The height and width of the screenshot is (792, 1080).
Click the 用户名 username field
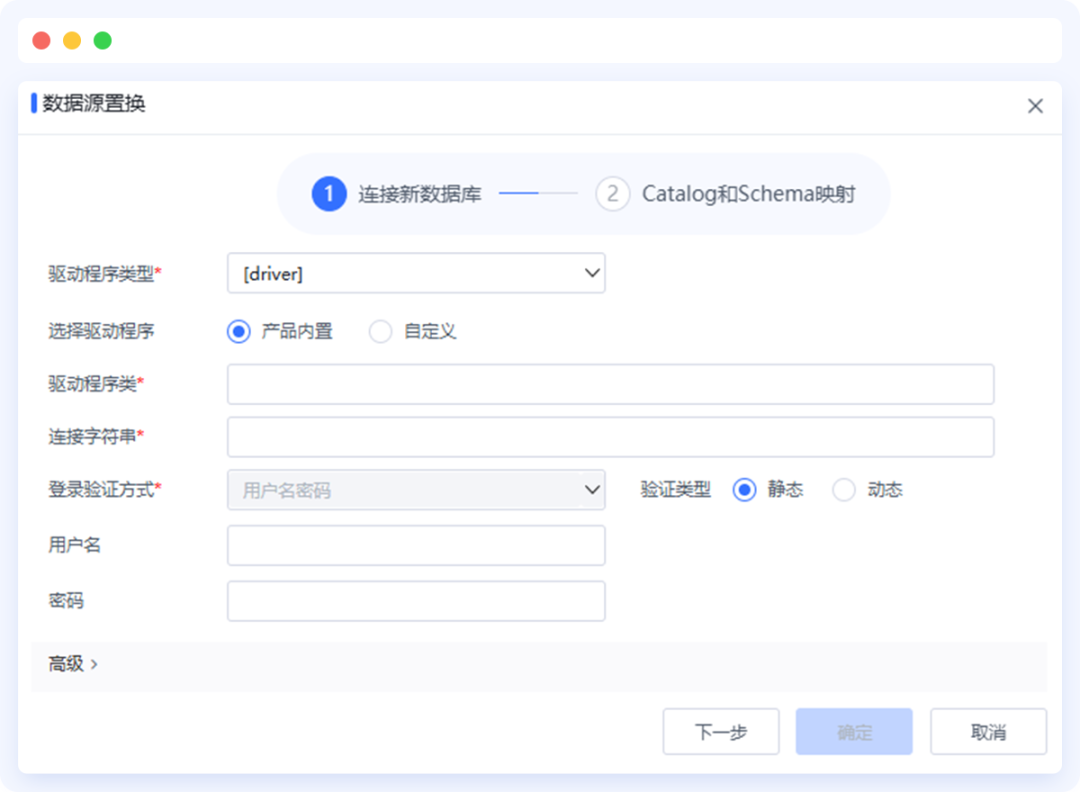tap(416, 545)
